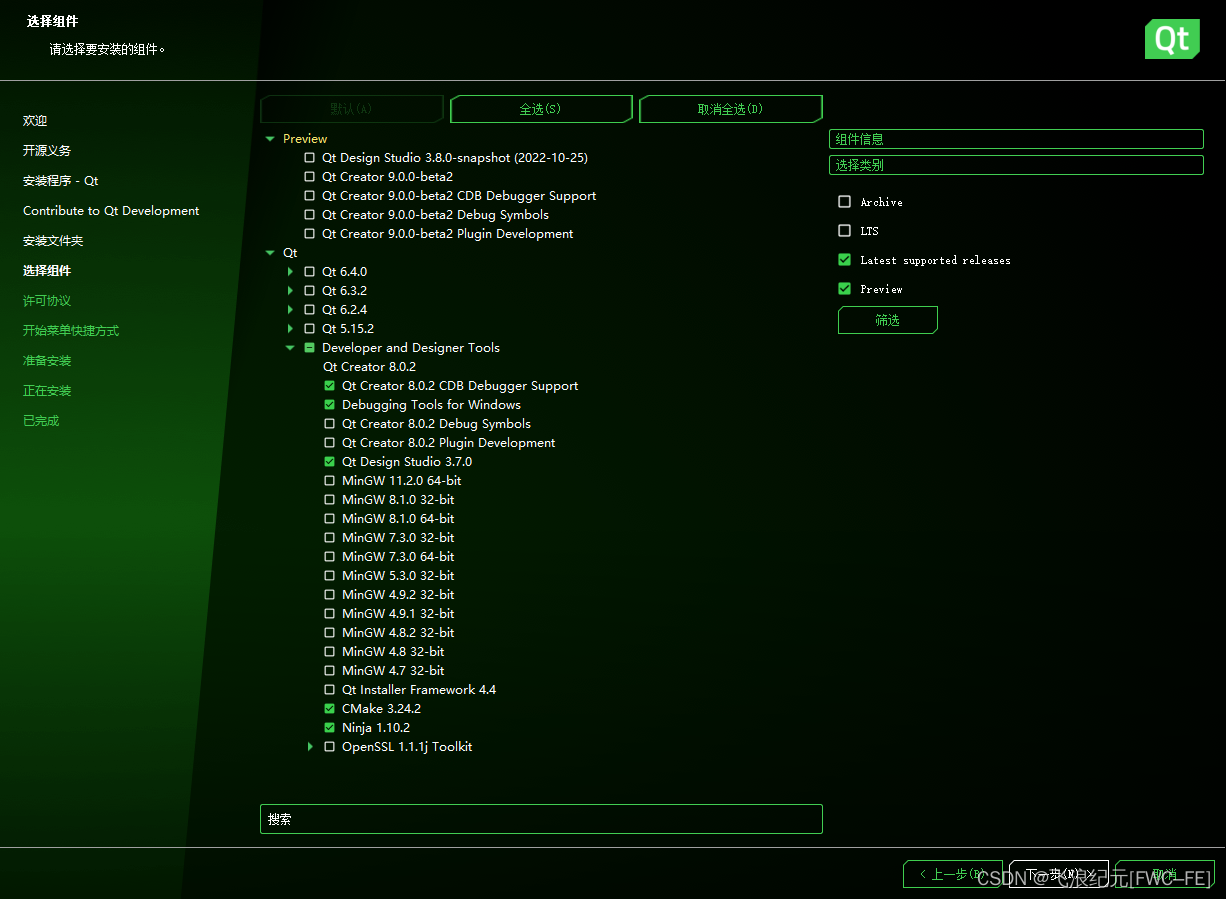Enable the LTS category filter

844,231
